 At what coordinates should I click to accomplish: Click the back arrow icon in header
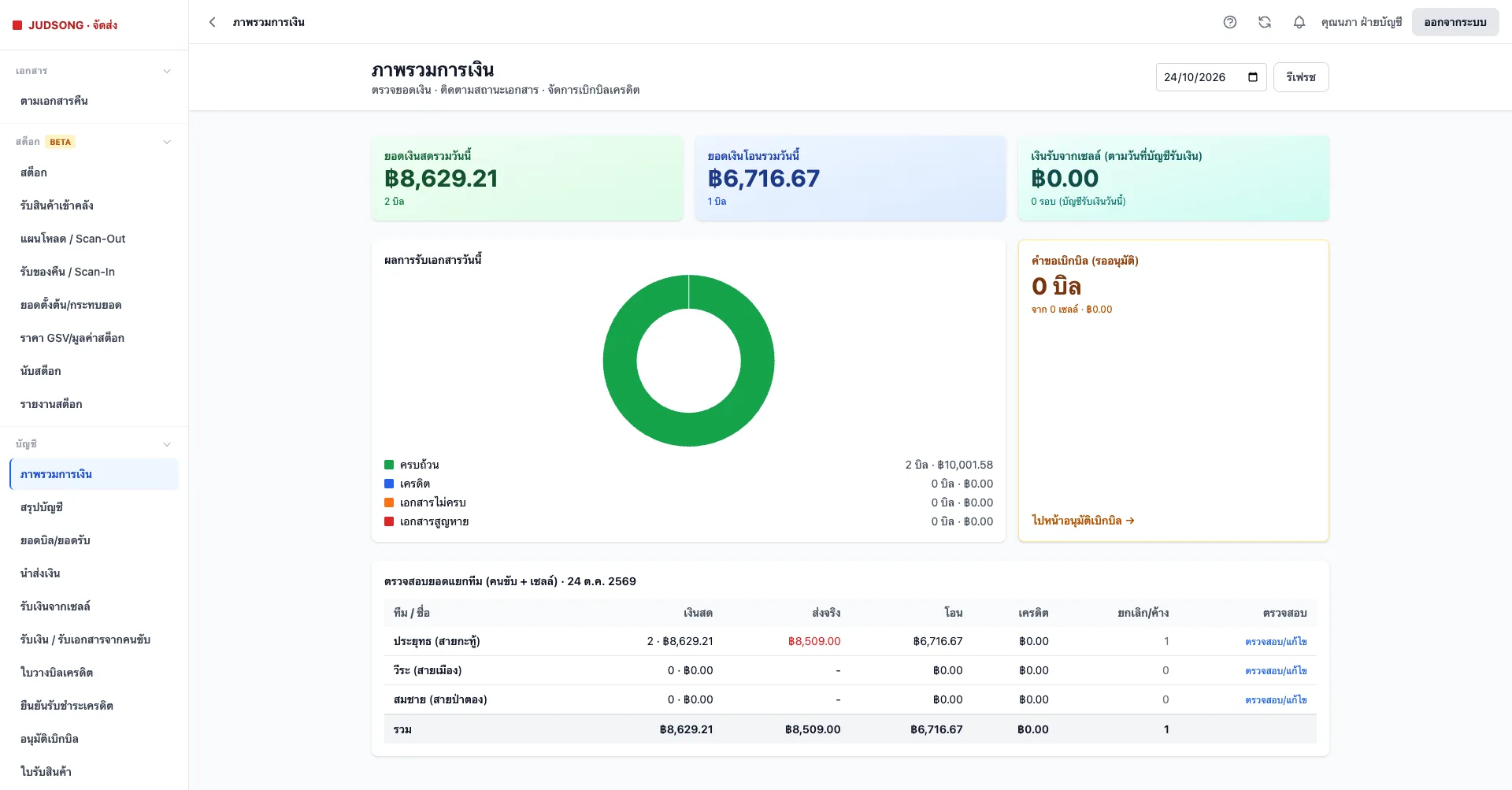[x=212, y=22]
